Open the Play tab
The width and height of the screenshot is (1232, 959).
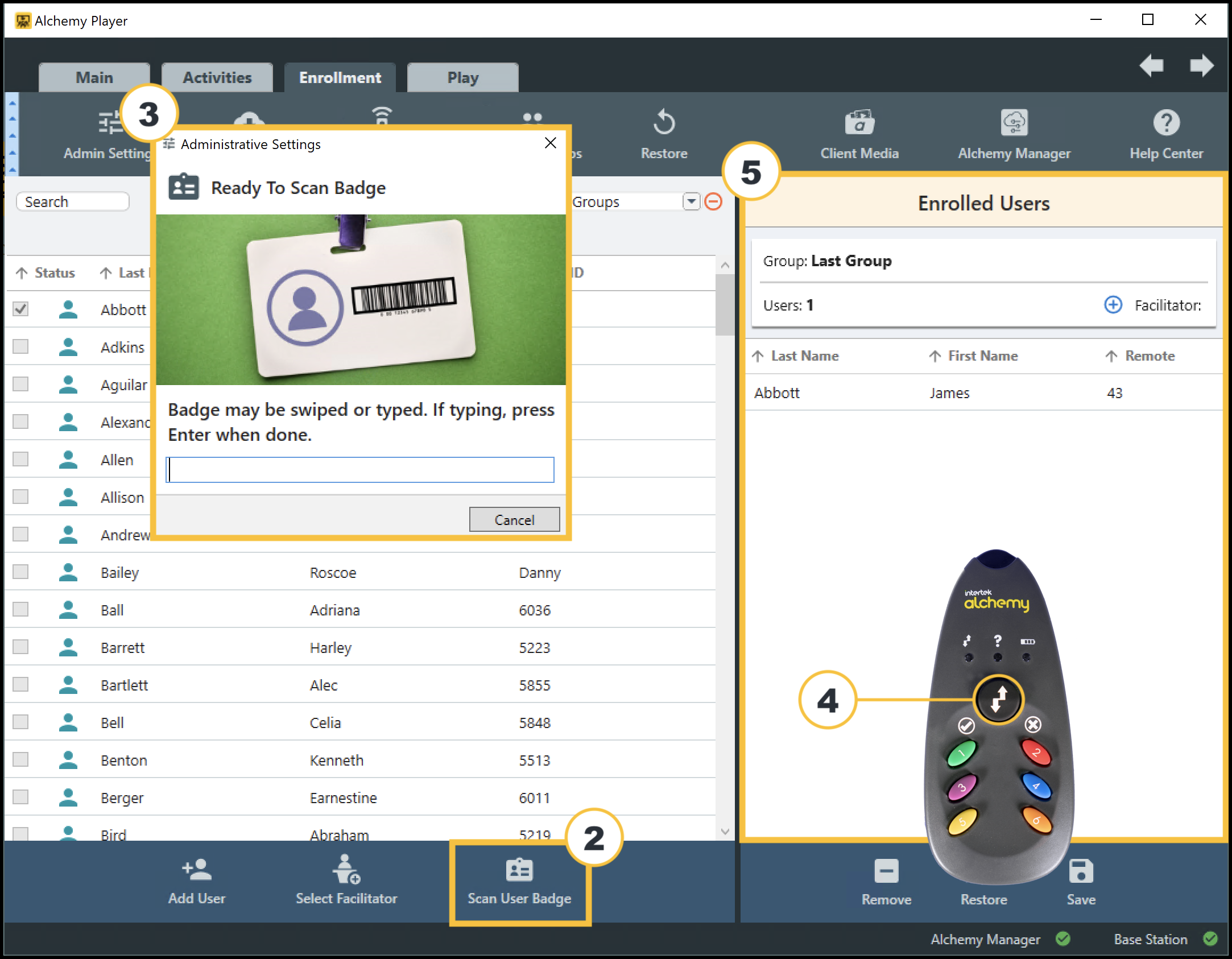pos(463,77)
